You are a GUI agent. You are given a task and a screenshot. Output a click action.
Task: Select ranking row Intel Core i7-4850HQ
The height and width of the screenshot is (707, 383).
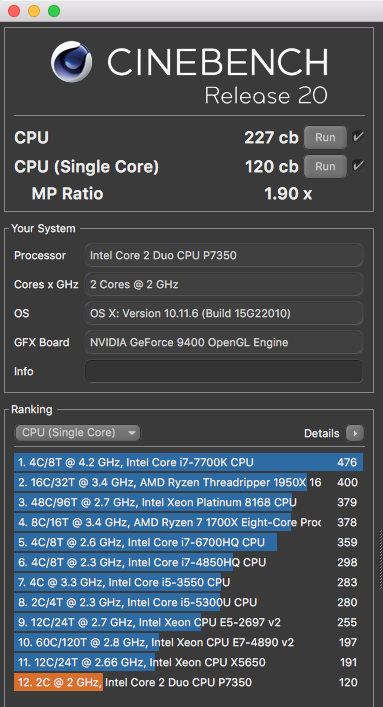tap(189, 562)
